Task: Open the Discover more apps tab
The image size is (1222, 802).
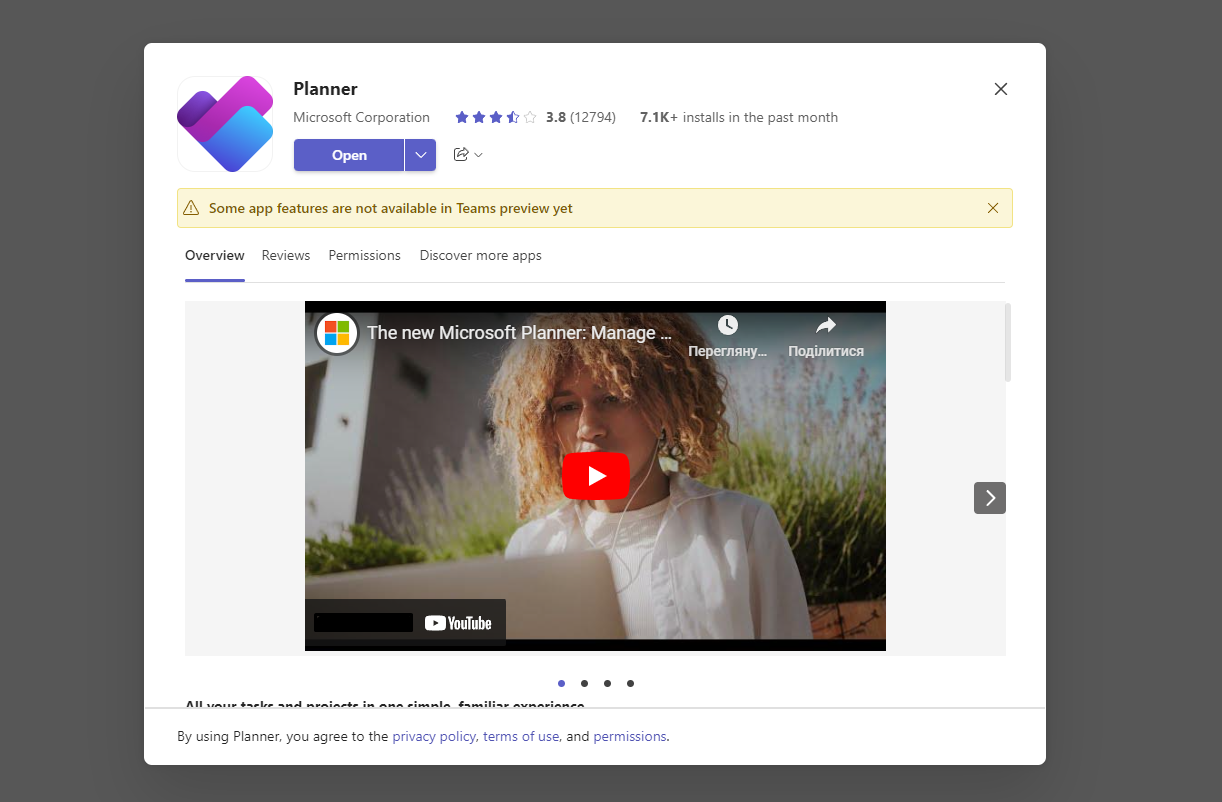Action: 480,256
